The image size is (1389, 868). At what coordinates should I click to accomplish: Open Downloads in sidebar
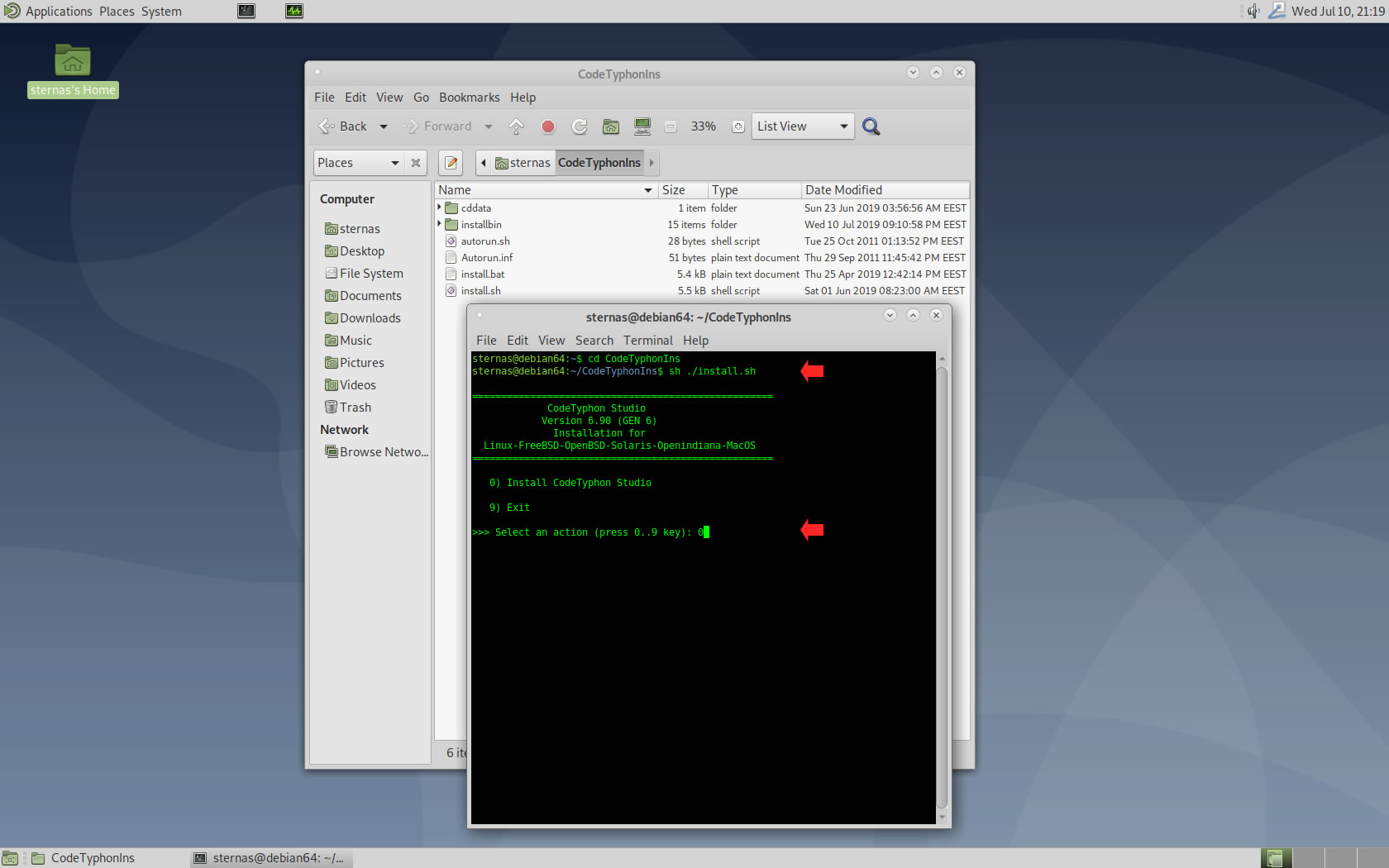point(363,318)
